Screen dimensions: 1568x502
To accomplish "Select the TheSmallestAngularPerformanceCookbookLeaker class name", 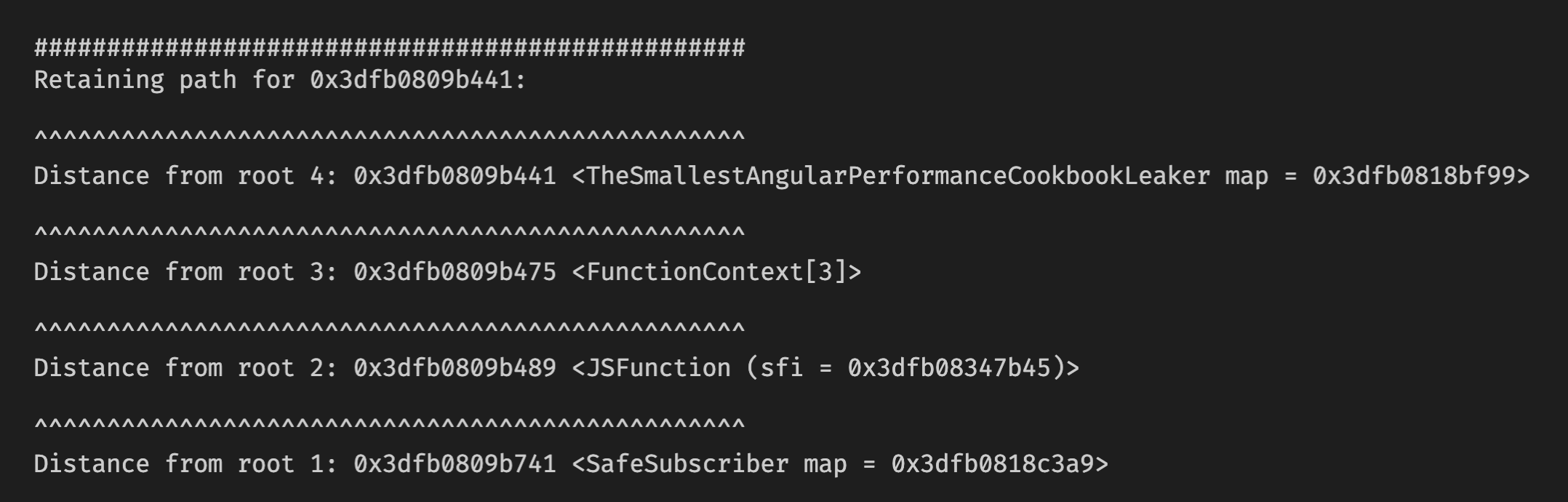I will point(898,176).
